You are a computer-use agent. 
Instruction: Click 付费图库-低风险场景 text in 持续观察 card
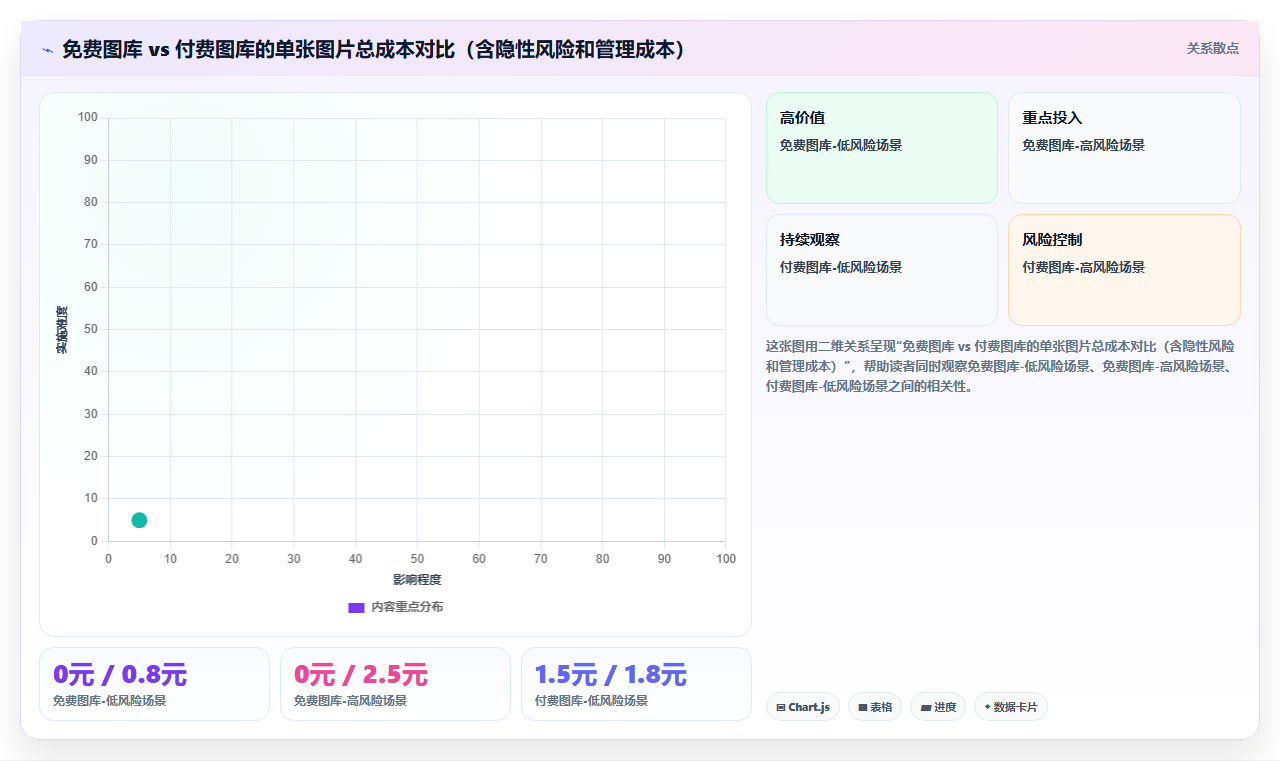841,267
